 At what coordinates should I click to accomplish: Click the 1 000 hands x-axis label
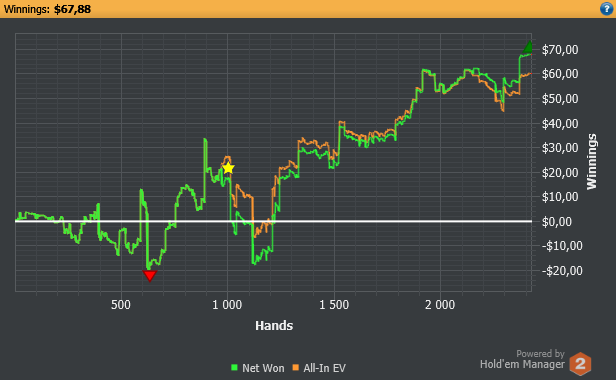coord(227,305)
